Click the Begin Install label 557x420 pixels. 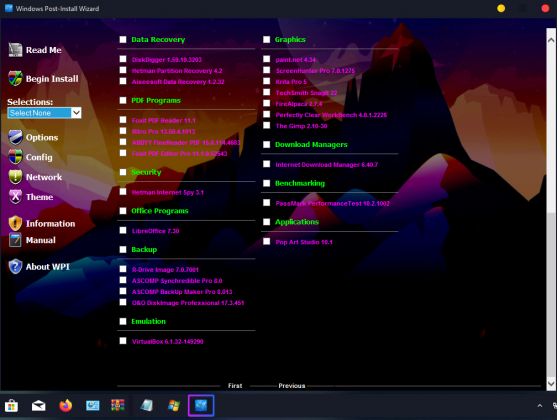click(x=52, y=79)
